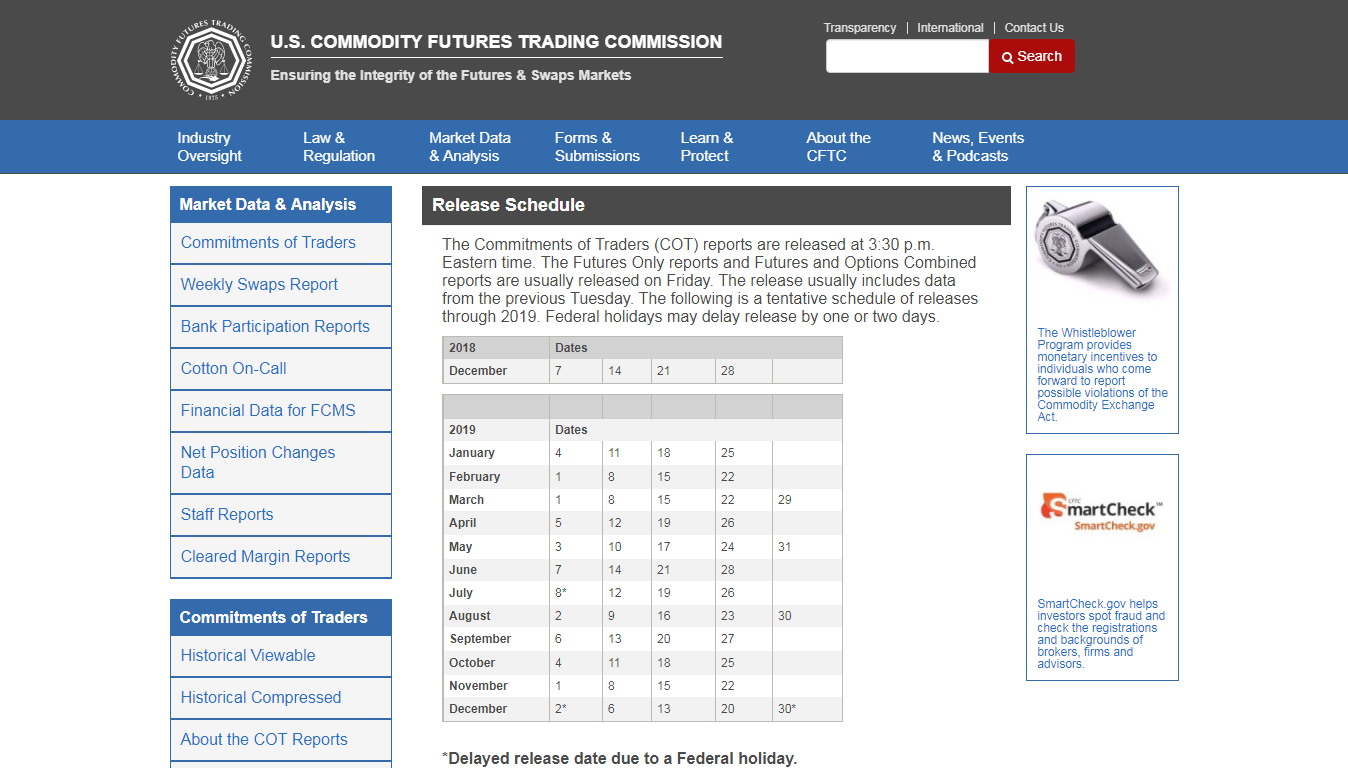Open the Industry Oversight menu
This screenshot has width=1348, height=770.
click(209, 147)
